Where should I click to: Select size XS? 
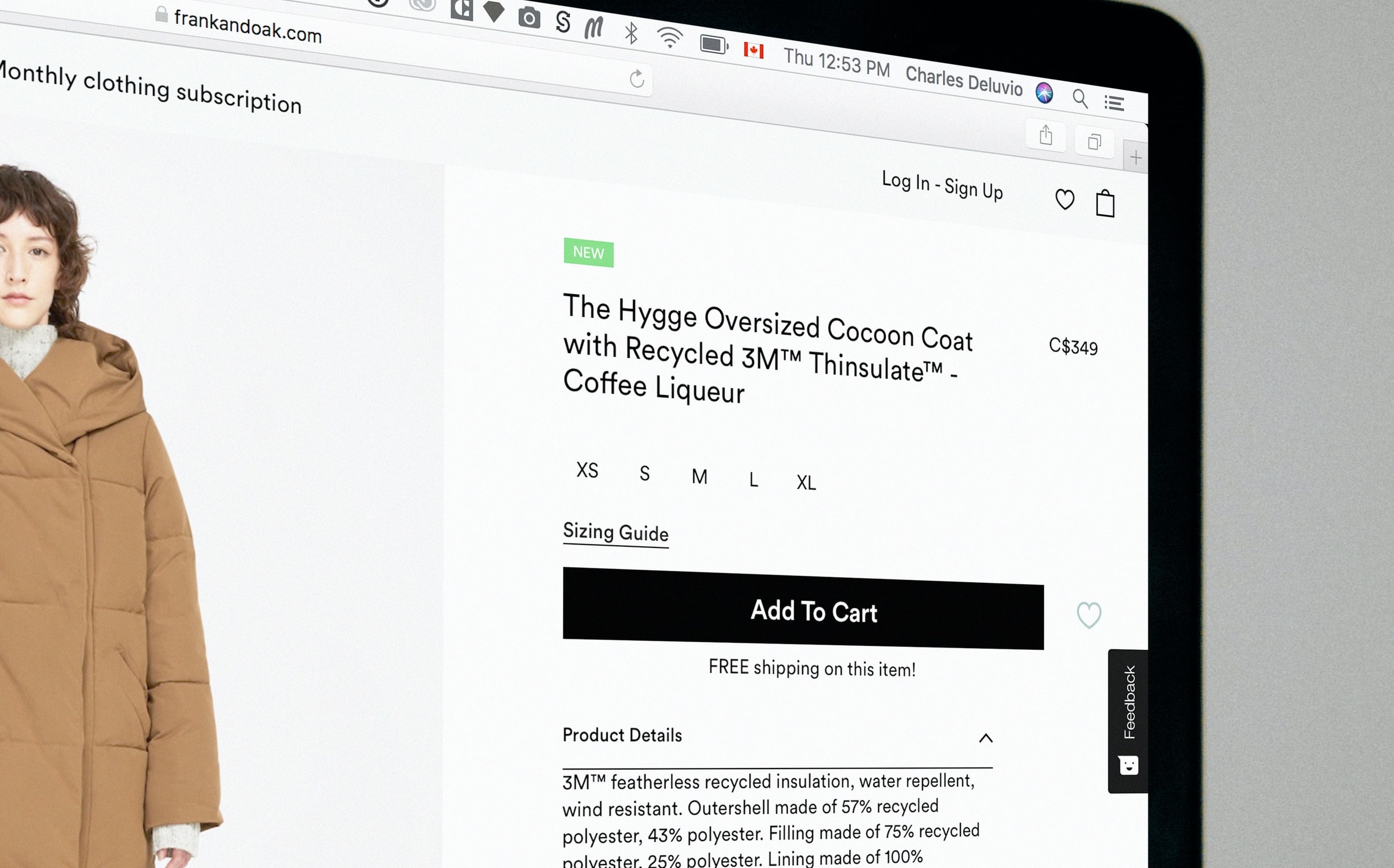pos(587,470)
